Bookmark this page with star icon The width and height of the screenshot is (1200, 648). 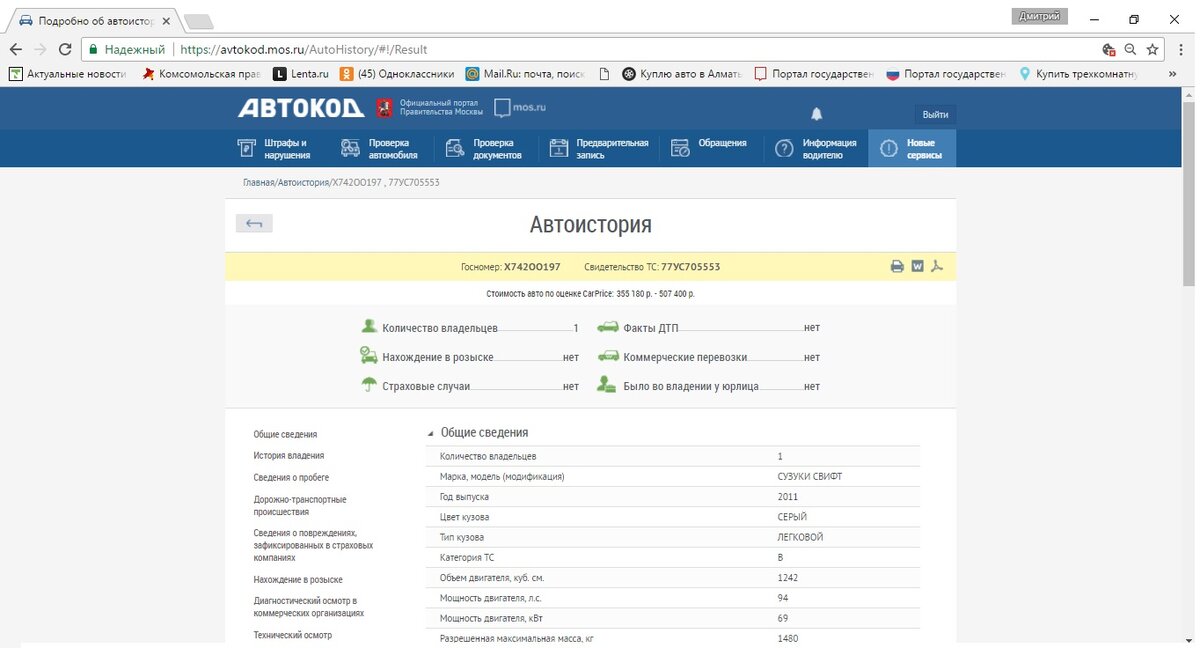[1152, 49]
